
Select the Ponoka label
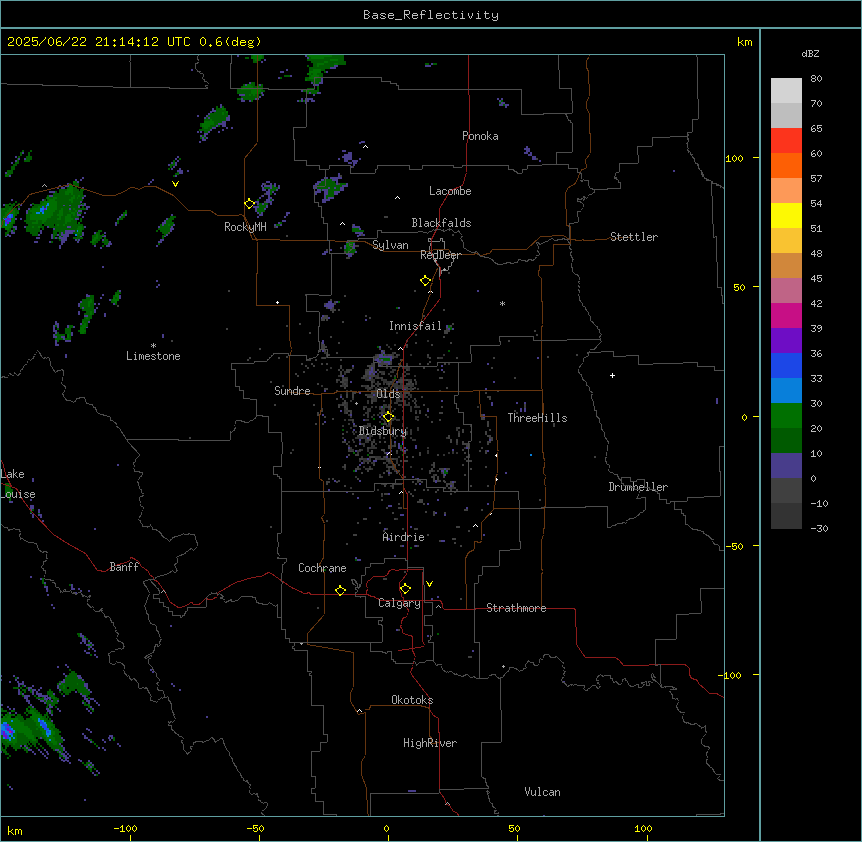pyautogui.click(x=480, y=136)
